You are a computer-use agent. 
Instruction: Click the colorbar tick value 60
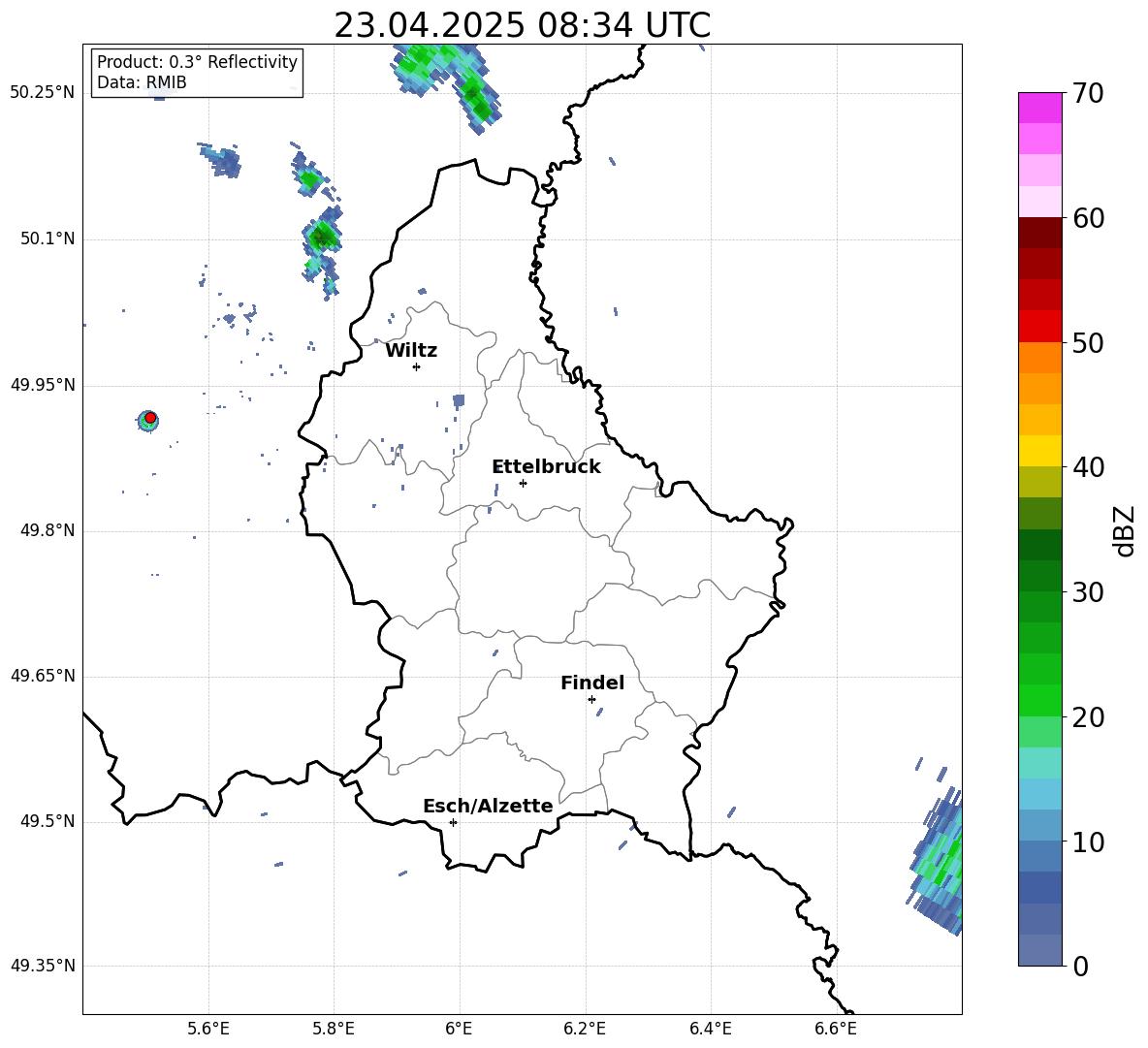coord(1087,218)
